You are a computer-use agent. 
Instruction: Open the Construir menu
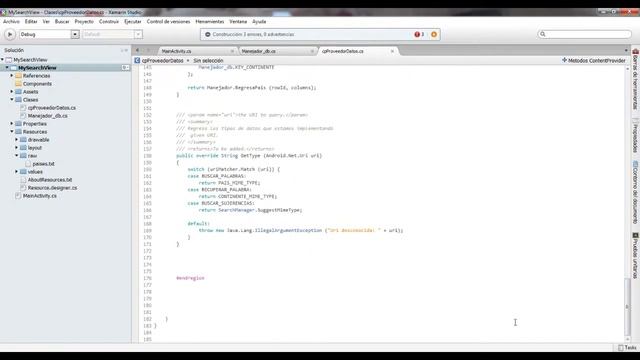coord(109,22)
